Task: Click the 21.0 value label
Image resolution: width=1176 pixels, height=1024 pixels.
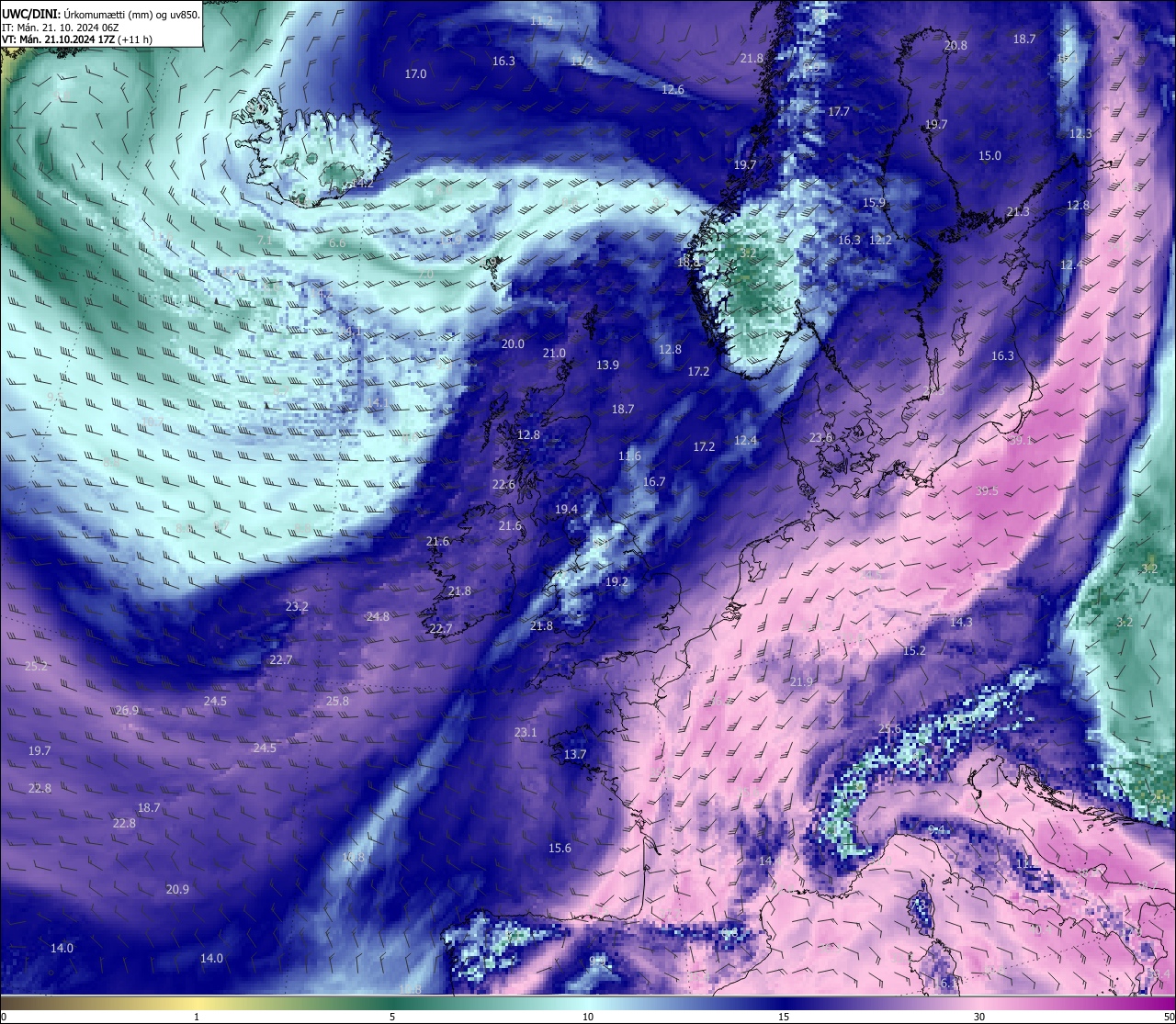Action: [554, 353]
